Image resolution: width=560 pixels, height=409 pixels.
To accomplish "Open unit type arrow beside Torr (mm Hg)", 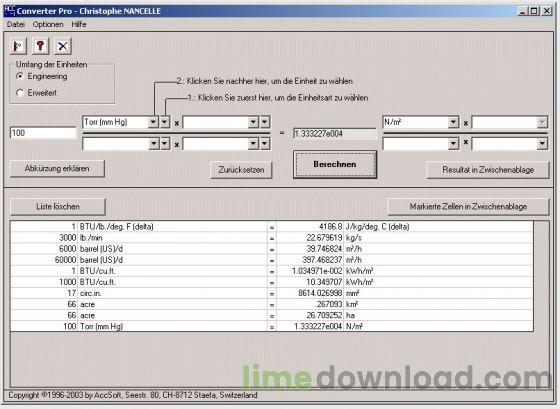I will point(165,122).
